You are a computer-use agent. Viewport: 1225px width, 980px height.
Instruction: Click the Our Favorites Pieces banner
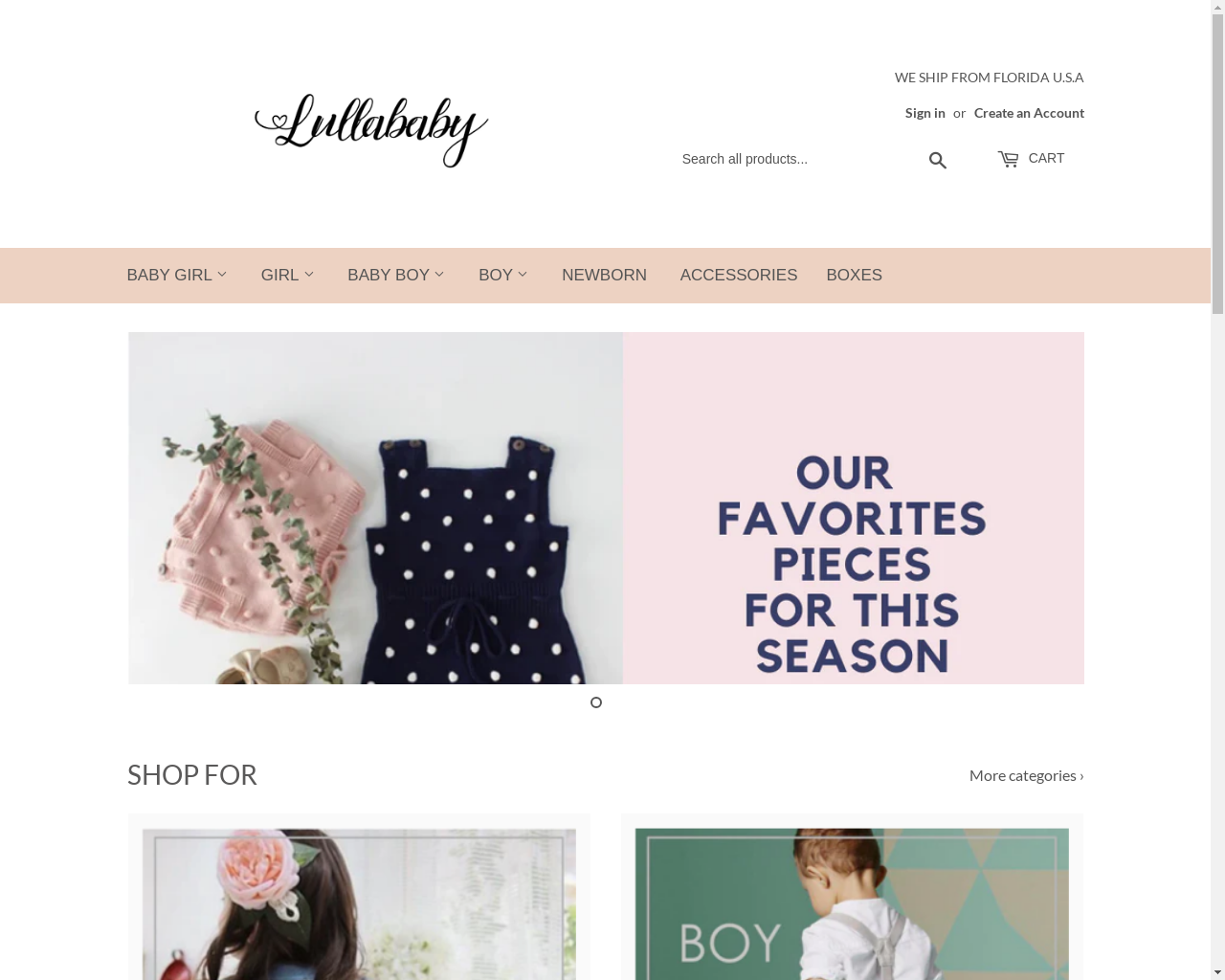pos(606,508)
